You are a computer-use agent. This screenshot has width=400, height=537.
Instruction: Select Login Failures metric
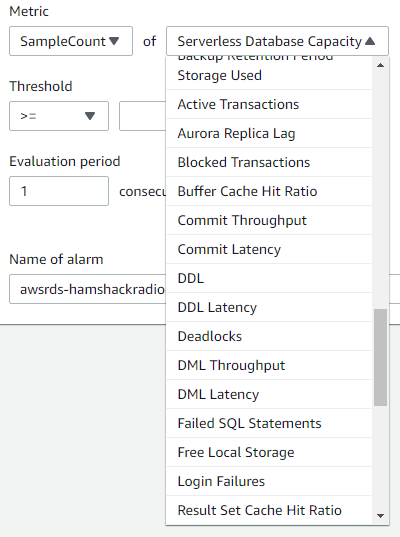click(x=269, y=481)
